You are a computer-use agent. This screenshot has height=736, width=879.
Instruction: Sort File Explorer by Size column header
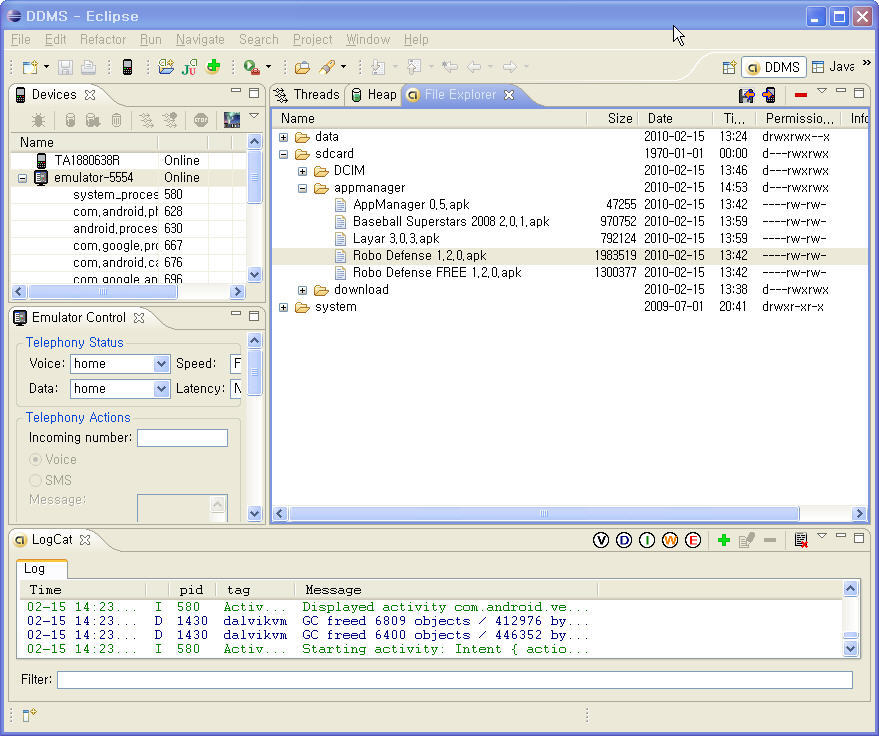[612, 119]
